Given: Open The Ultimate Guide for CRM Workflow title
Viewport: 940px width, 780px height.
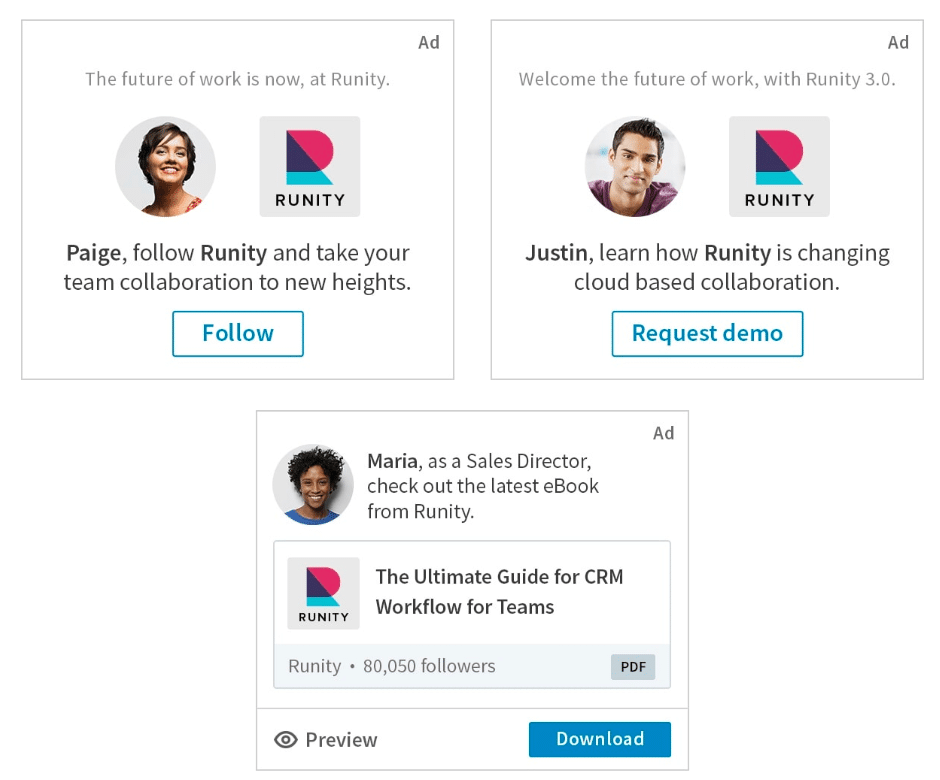Looking at the screenshot, I should coord(499,591).
